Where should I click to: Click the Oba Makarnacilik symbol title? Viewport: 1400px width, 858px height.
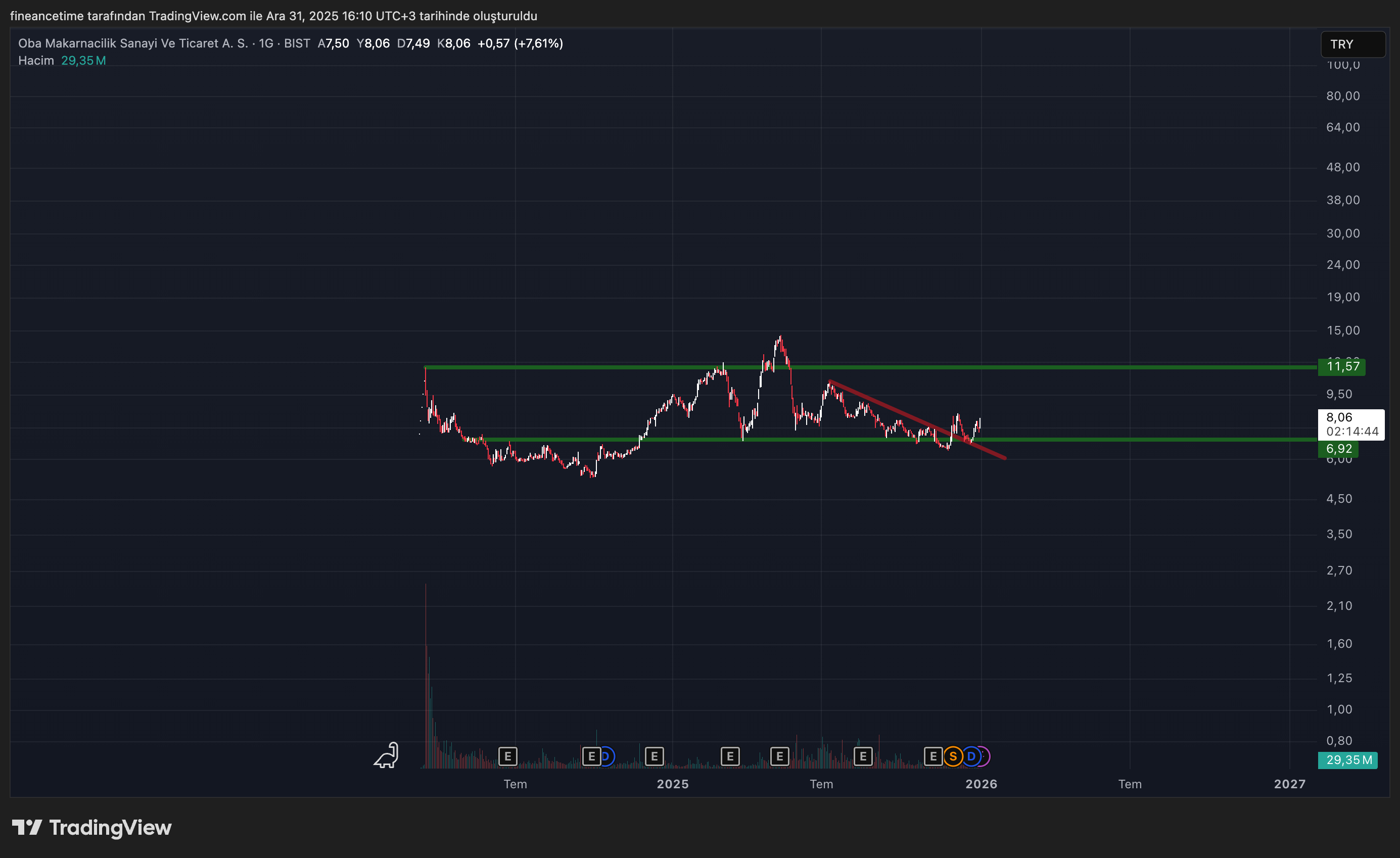click(133, 43)
